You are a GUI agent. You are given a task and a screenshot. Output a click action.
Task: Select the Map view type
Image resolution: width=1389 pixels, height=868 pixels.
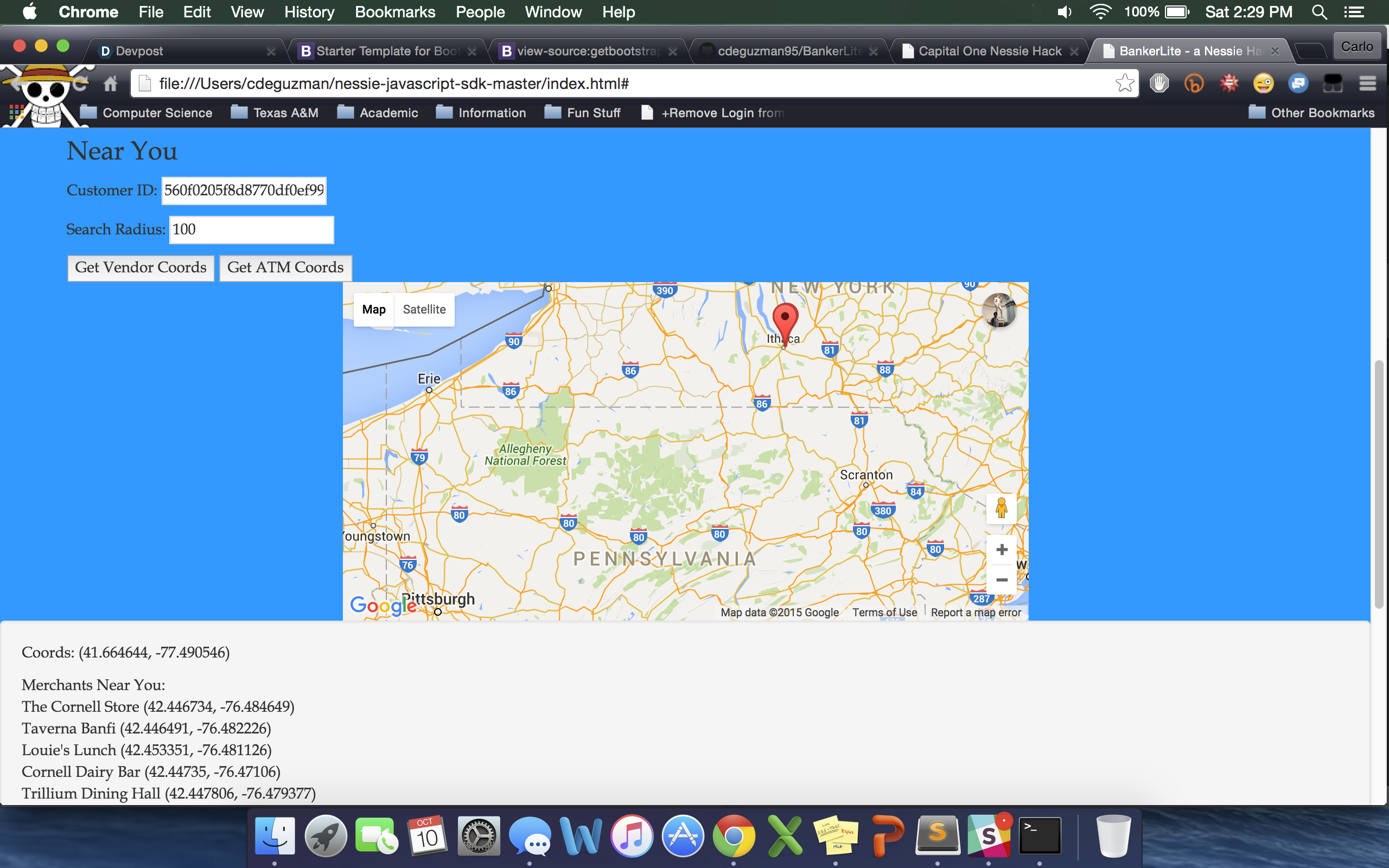point(374,309)
